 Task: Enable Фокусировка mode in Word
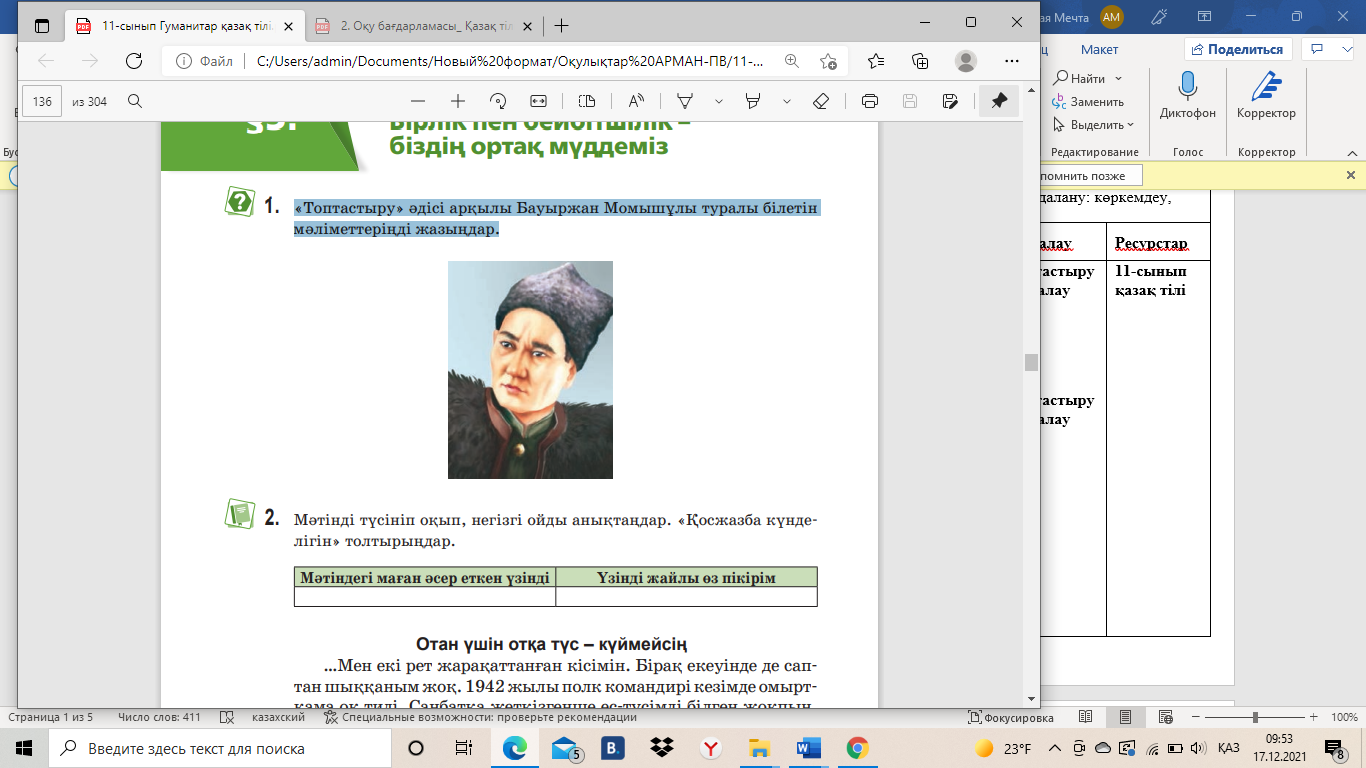click(x=1011, y=717)
